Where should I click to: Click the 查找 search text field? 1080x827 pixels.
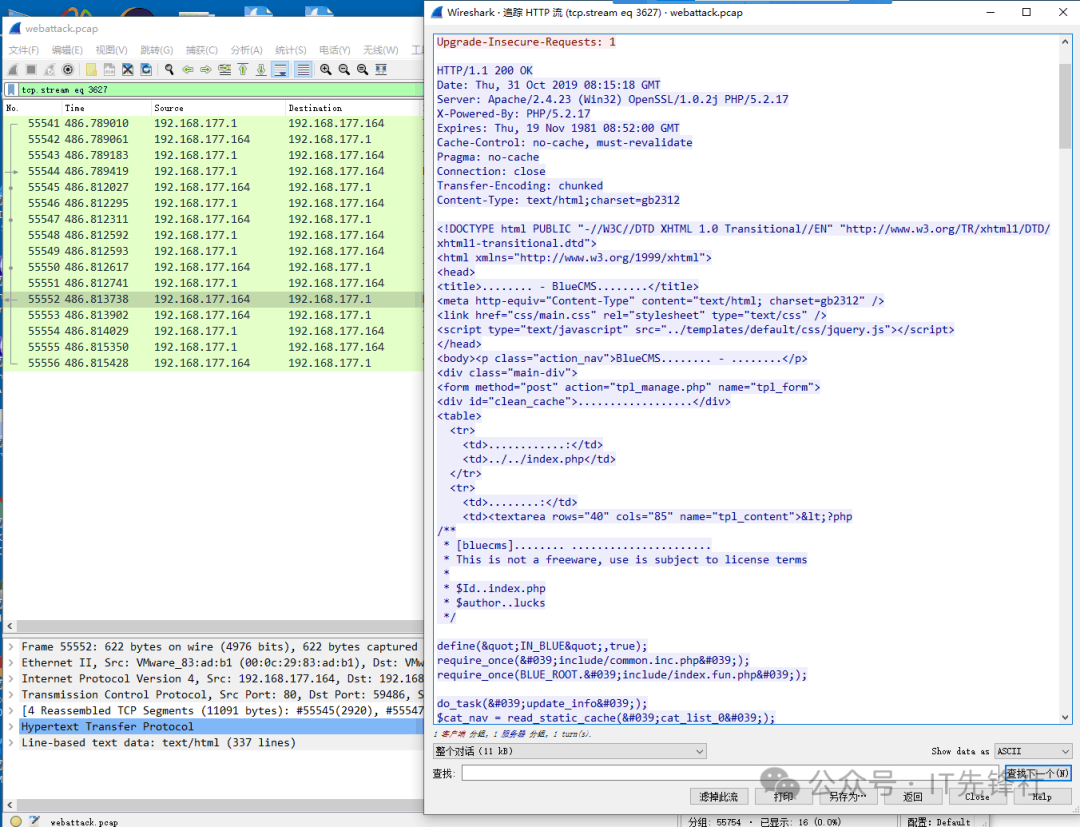730,773
